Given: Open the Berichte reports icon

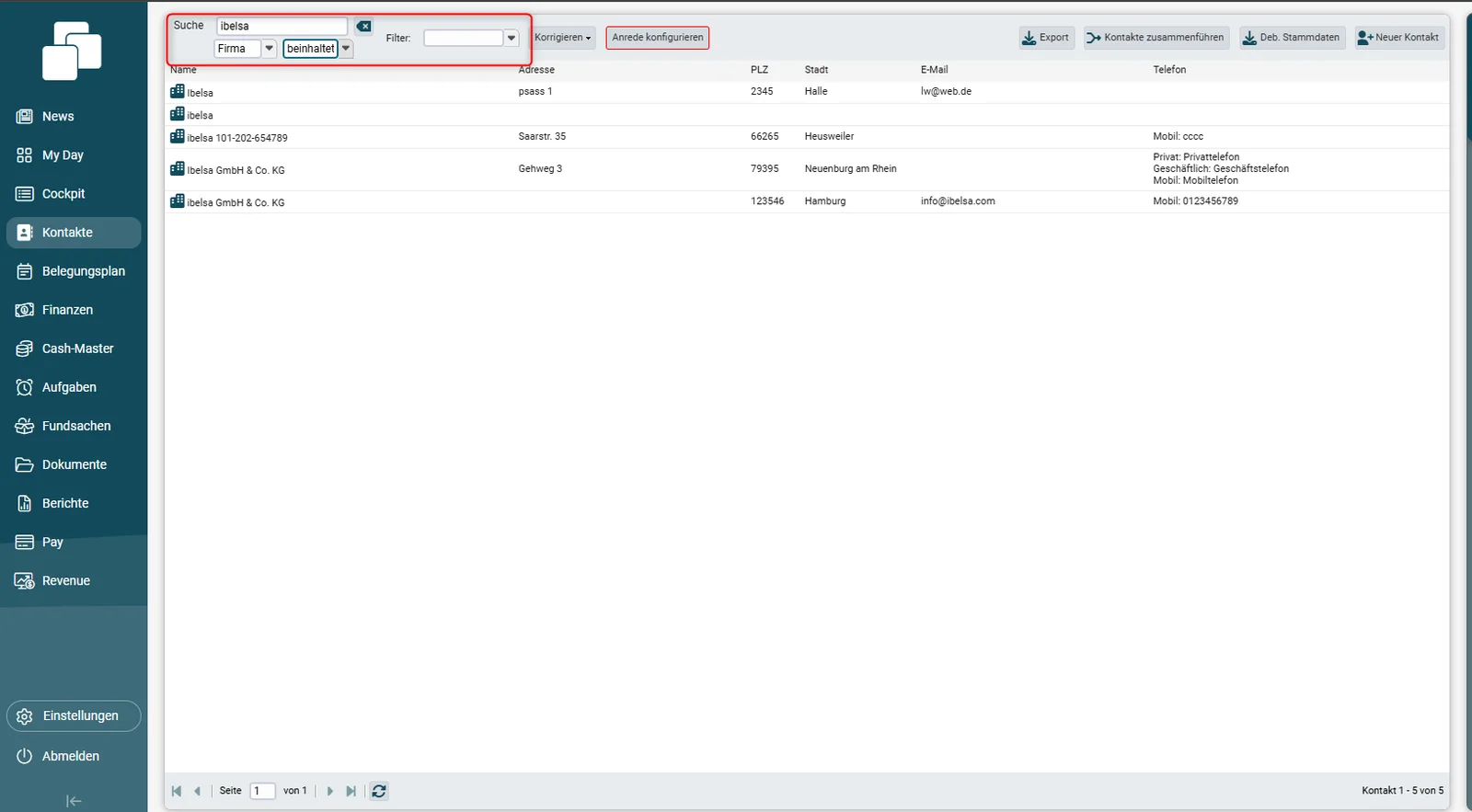Looking at the screenshot, I should (x=25, y=503).
